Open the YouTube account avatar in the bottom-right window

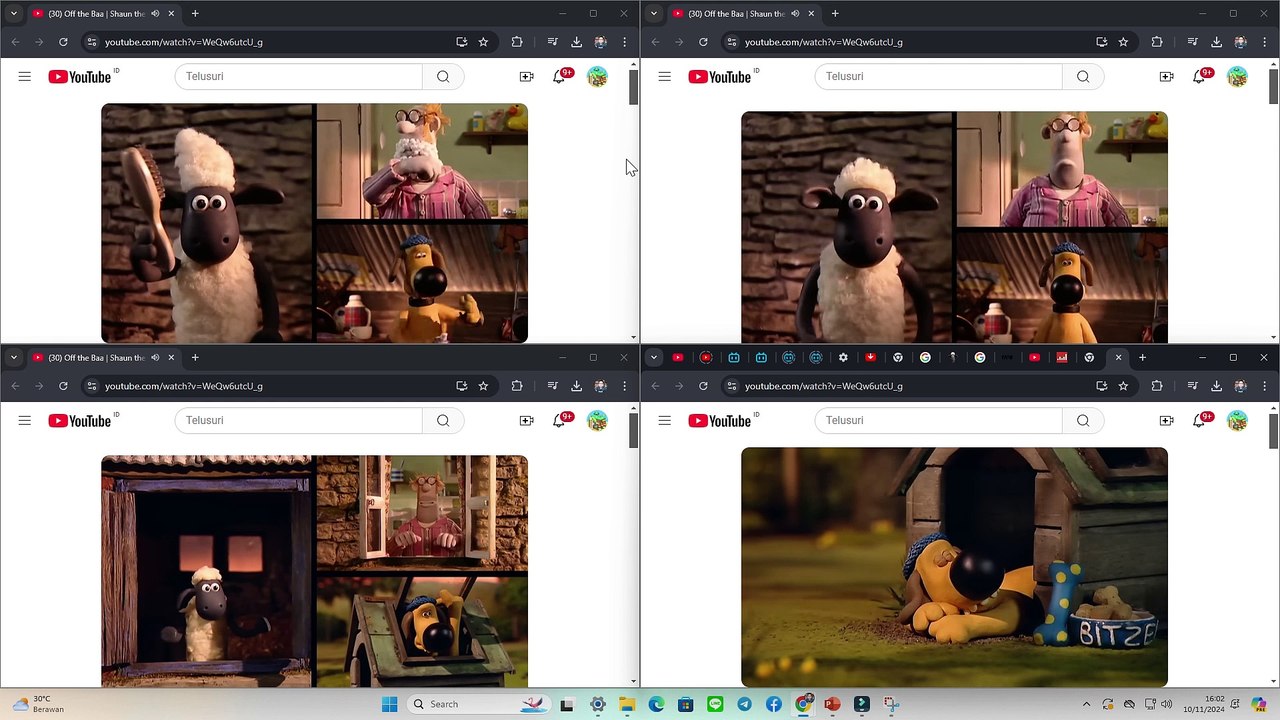pos(1237,421)
